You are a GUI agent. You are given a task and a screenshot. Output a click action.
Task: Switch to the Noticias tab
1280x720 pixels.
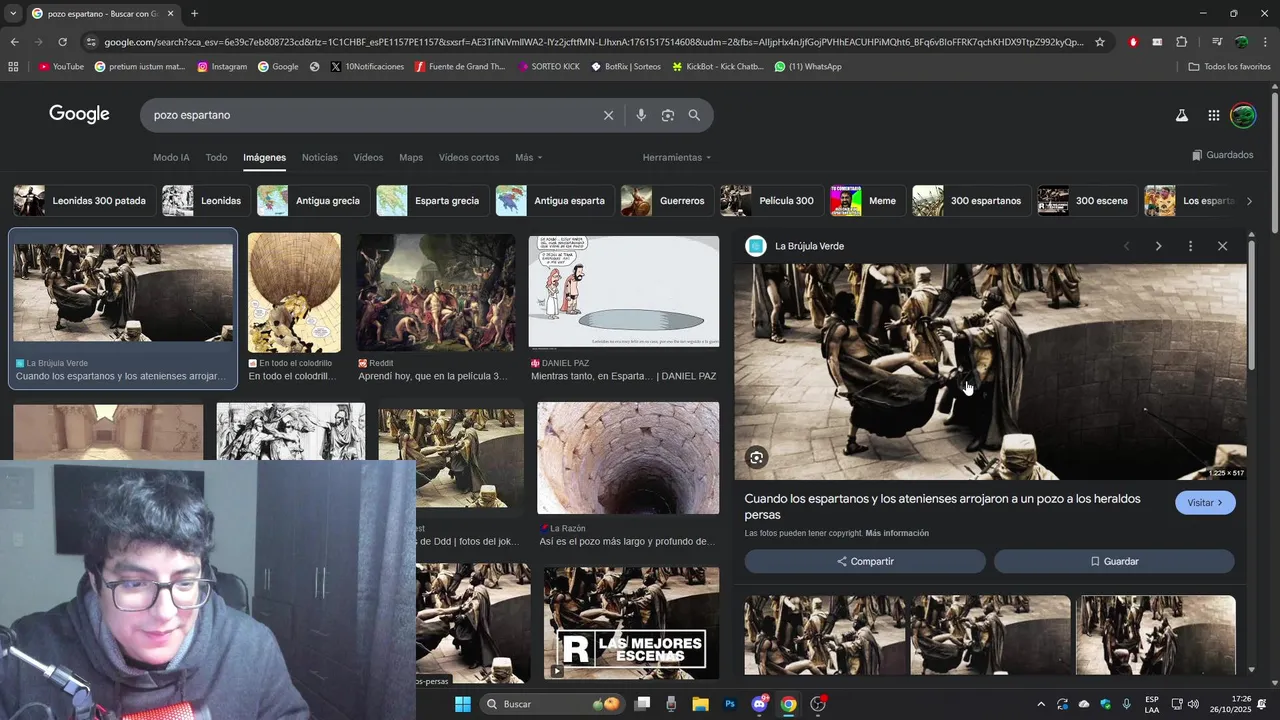(x=320, y=157)
